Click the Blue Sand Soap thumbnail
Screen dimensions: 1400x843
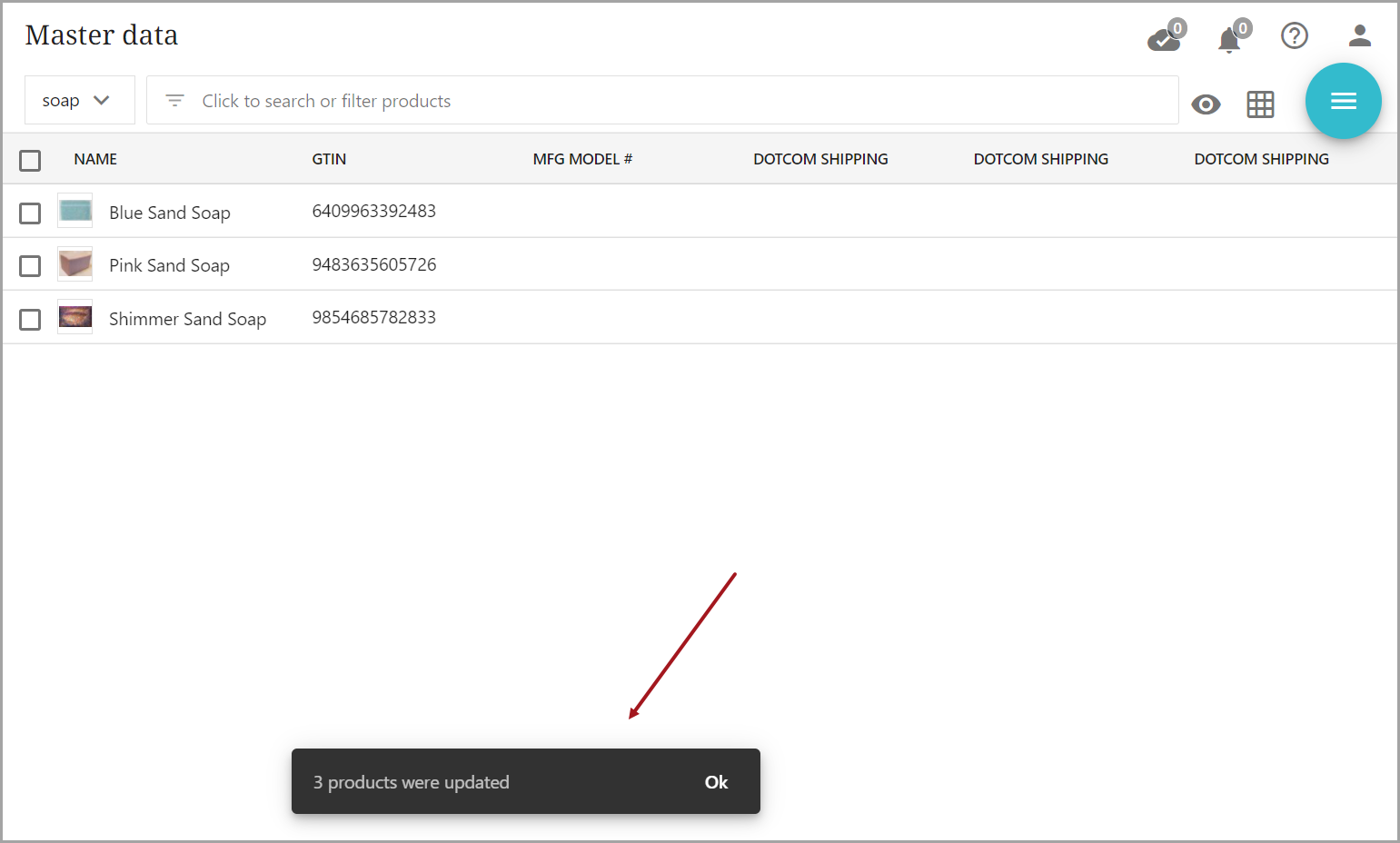pos(75,212)
